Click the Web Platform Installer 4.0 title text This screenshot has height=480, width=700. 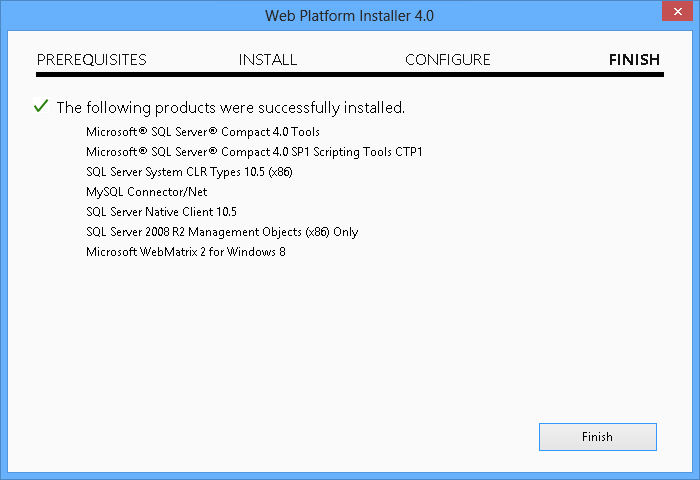click(350, 16)
